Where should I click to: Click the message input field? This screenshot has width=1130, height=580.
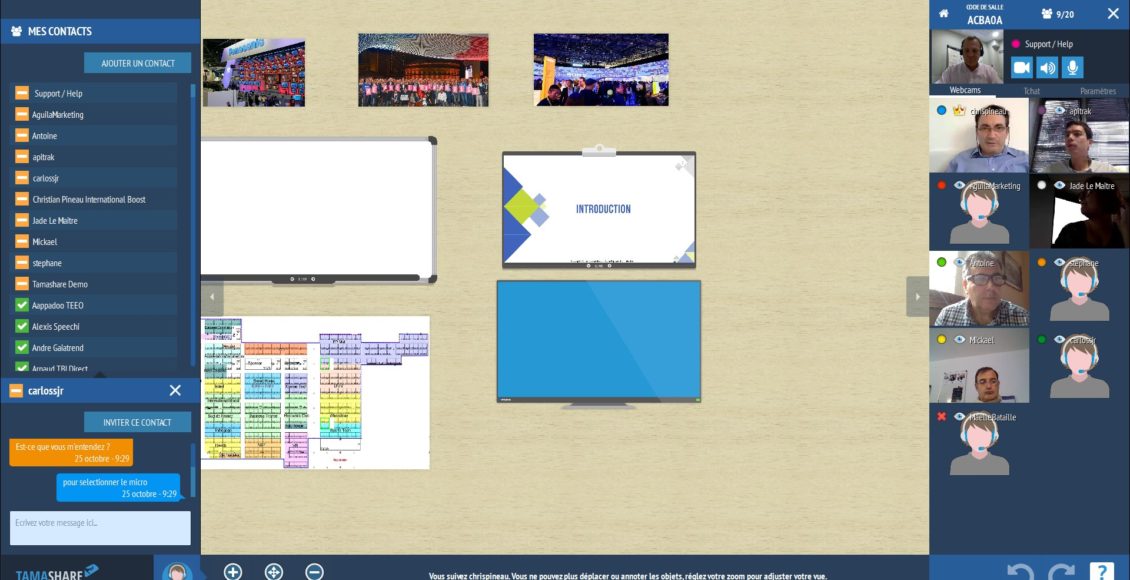coord(100,528)
